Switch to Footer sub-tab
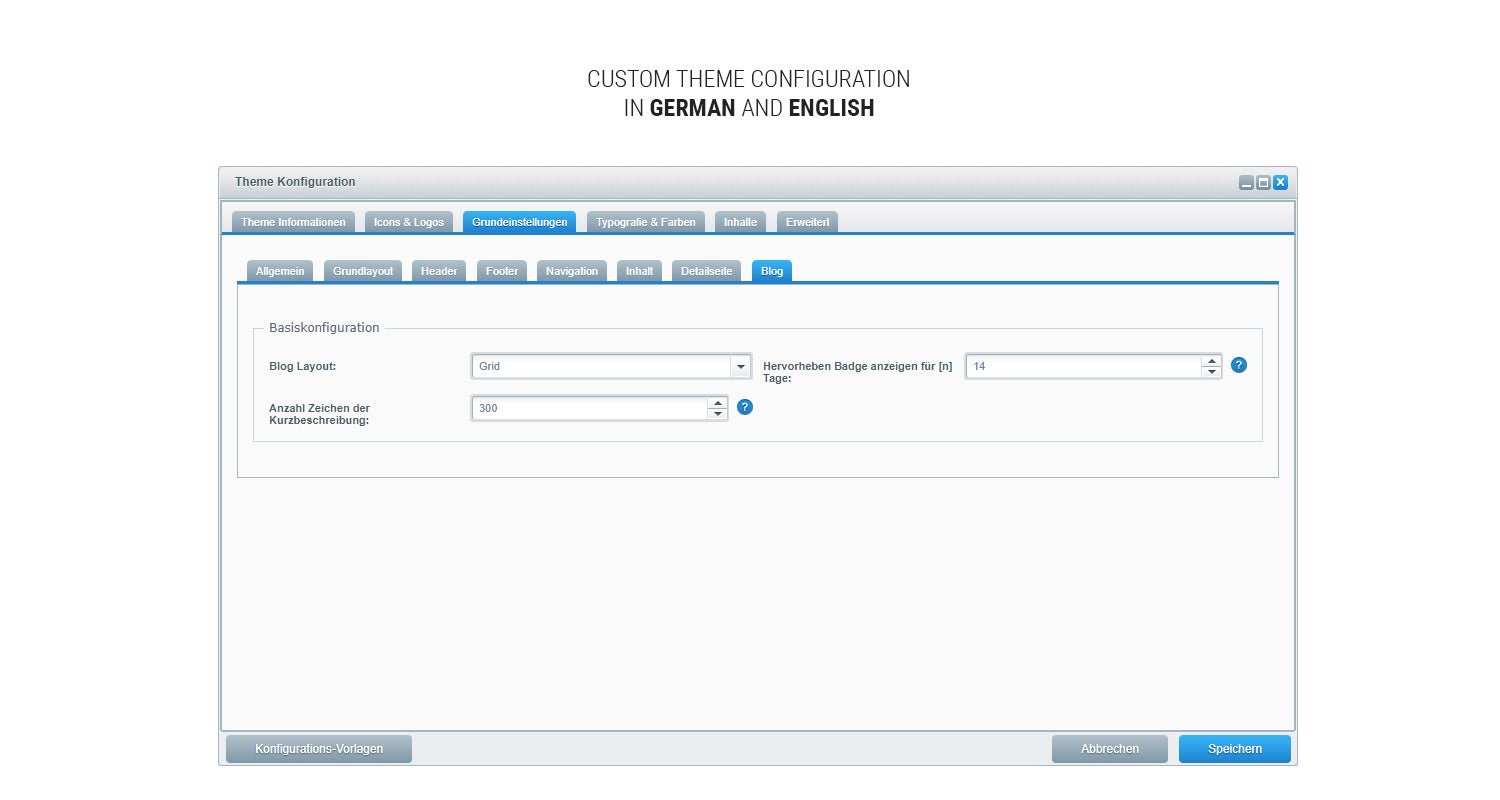 click(502, 271)
